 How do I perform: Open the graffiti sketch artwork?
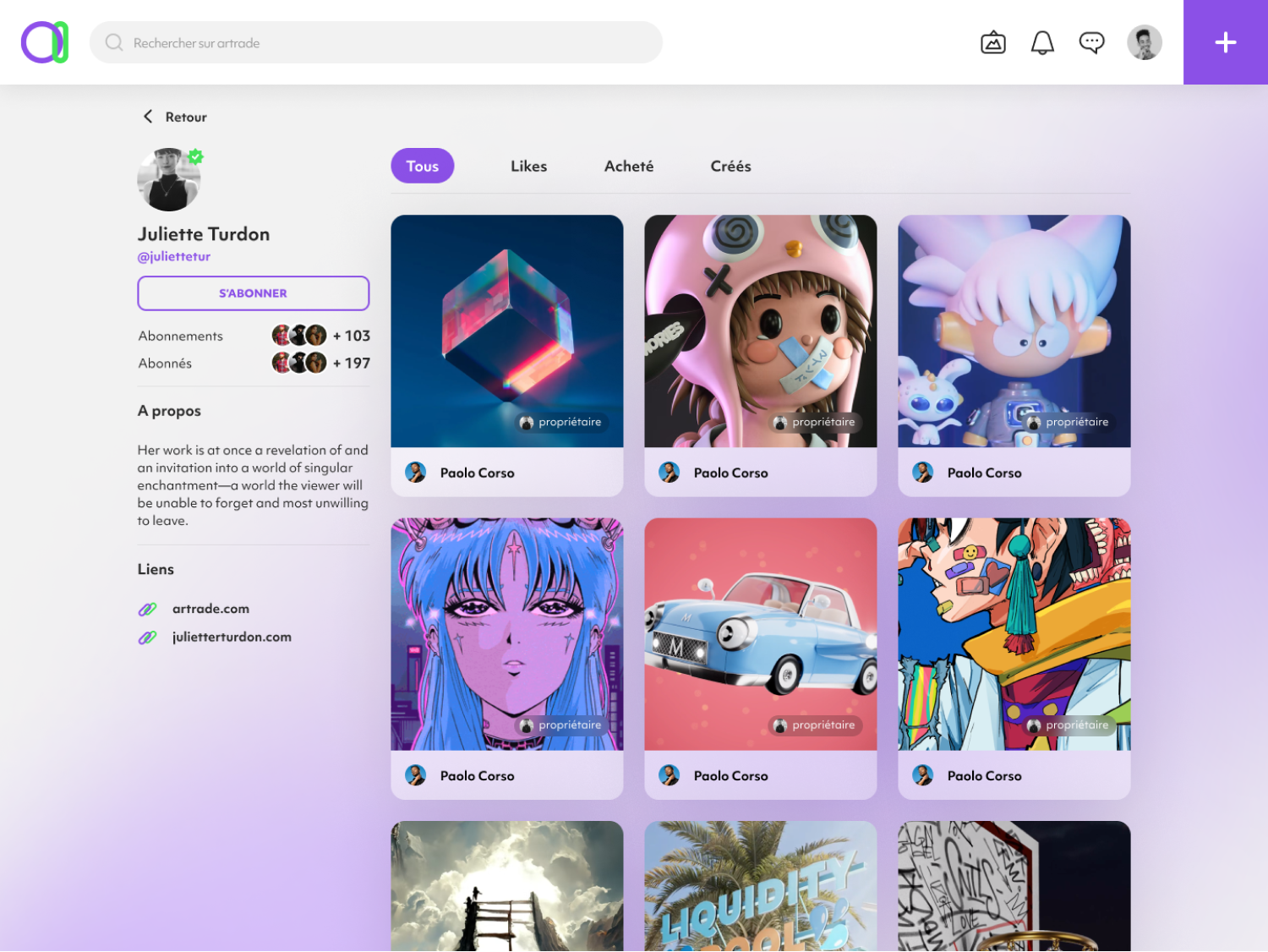[1014, 886]
